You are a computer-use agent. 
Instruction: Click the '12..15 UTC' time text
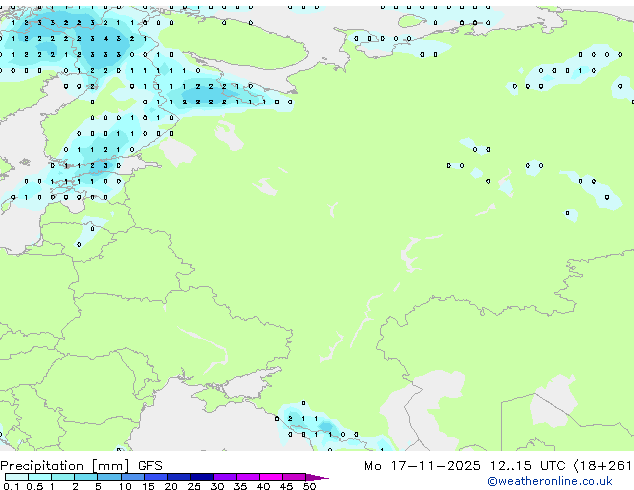click(527, 466)
